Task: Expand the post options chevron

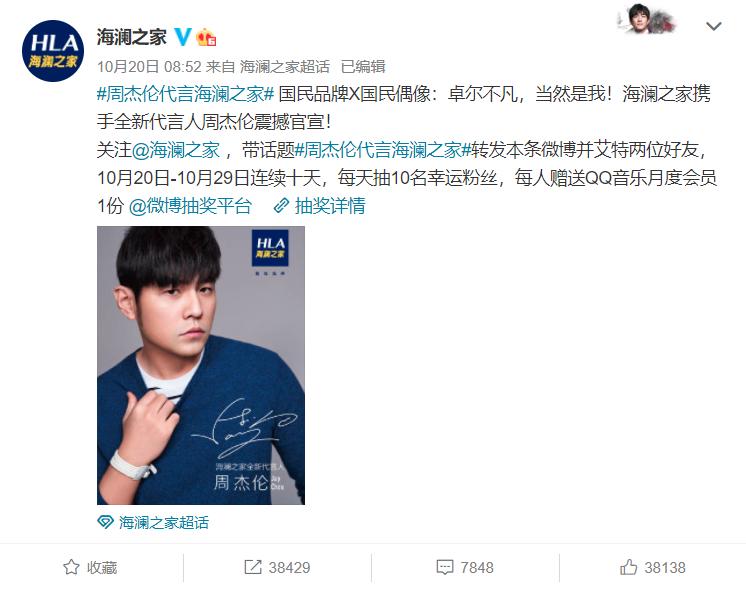Action: [714, 26]
